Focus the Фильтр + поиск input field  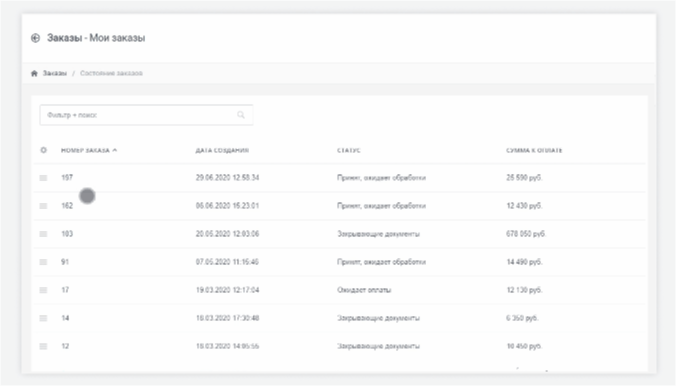click(146, 115)
